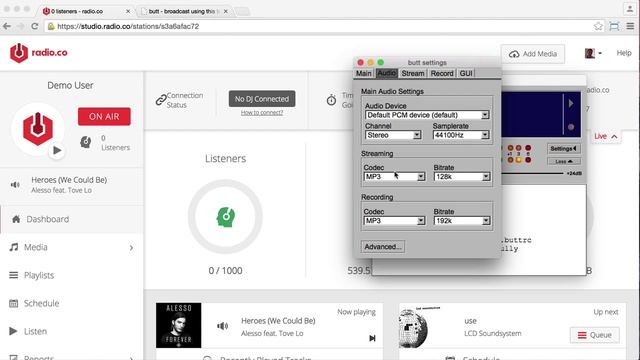Click the Media music note icon
The height and width of the screenshot is (360, 640).
14,247
